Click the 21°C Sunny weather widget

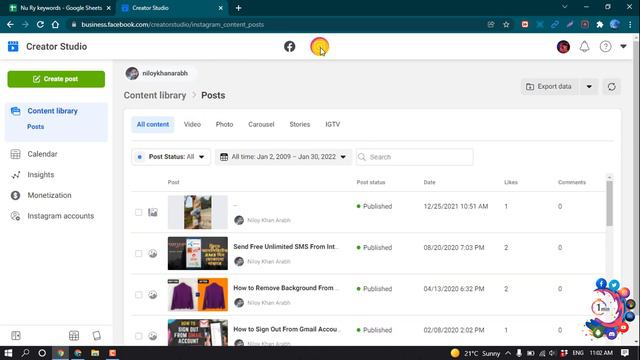(476, 353)
